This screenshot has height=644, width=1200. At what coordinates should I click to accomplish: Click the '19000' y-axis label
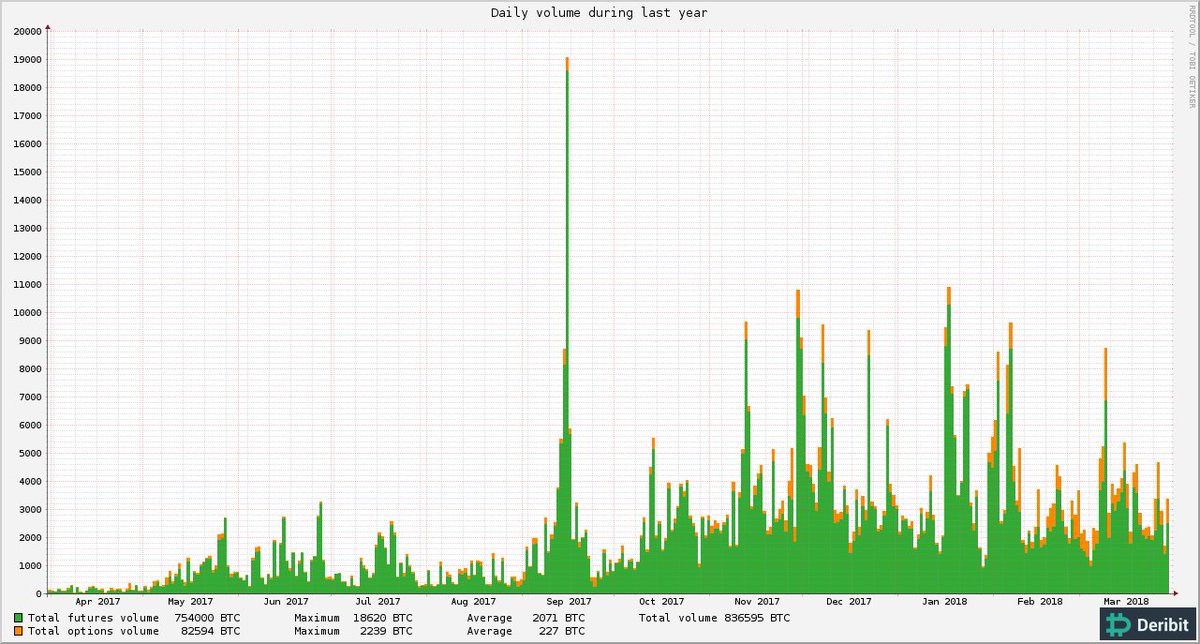(27, 59)
